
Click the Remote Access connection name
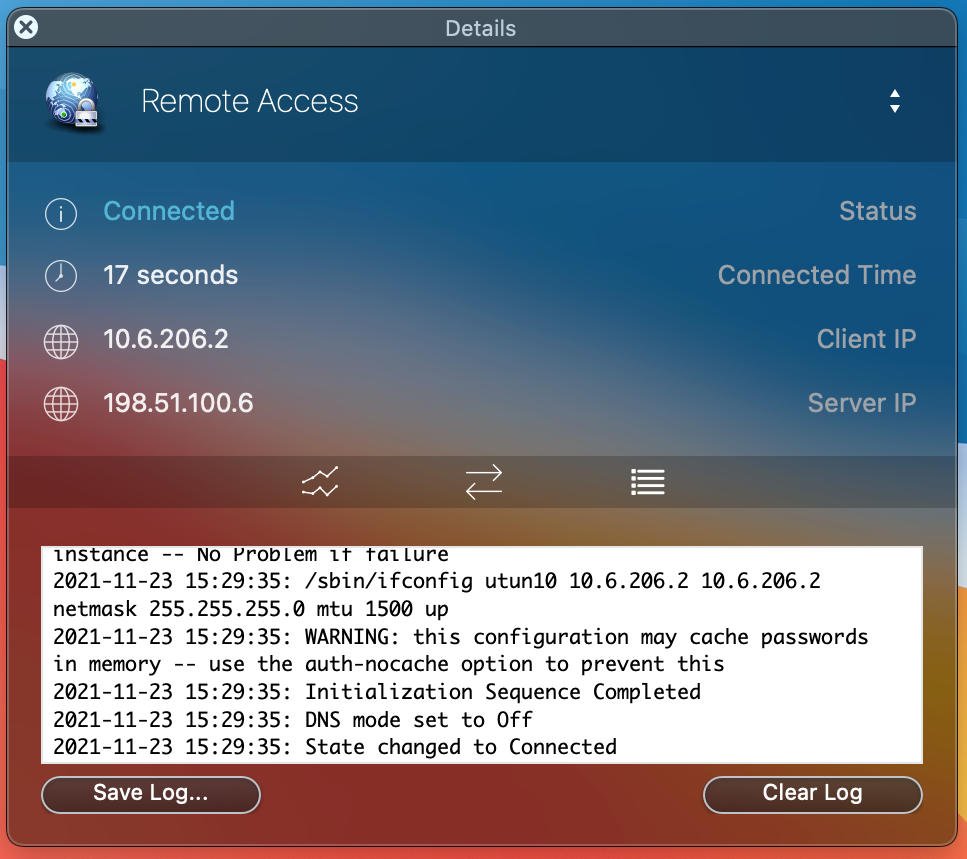pos(249,101)
